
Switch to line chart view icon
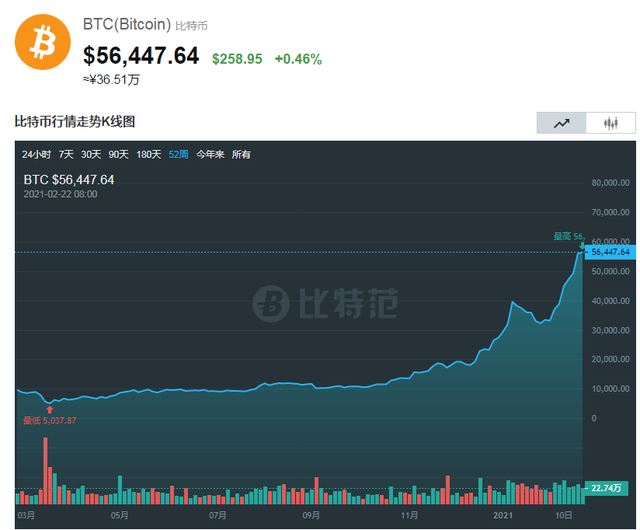[562, 123]
